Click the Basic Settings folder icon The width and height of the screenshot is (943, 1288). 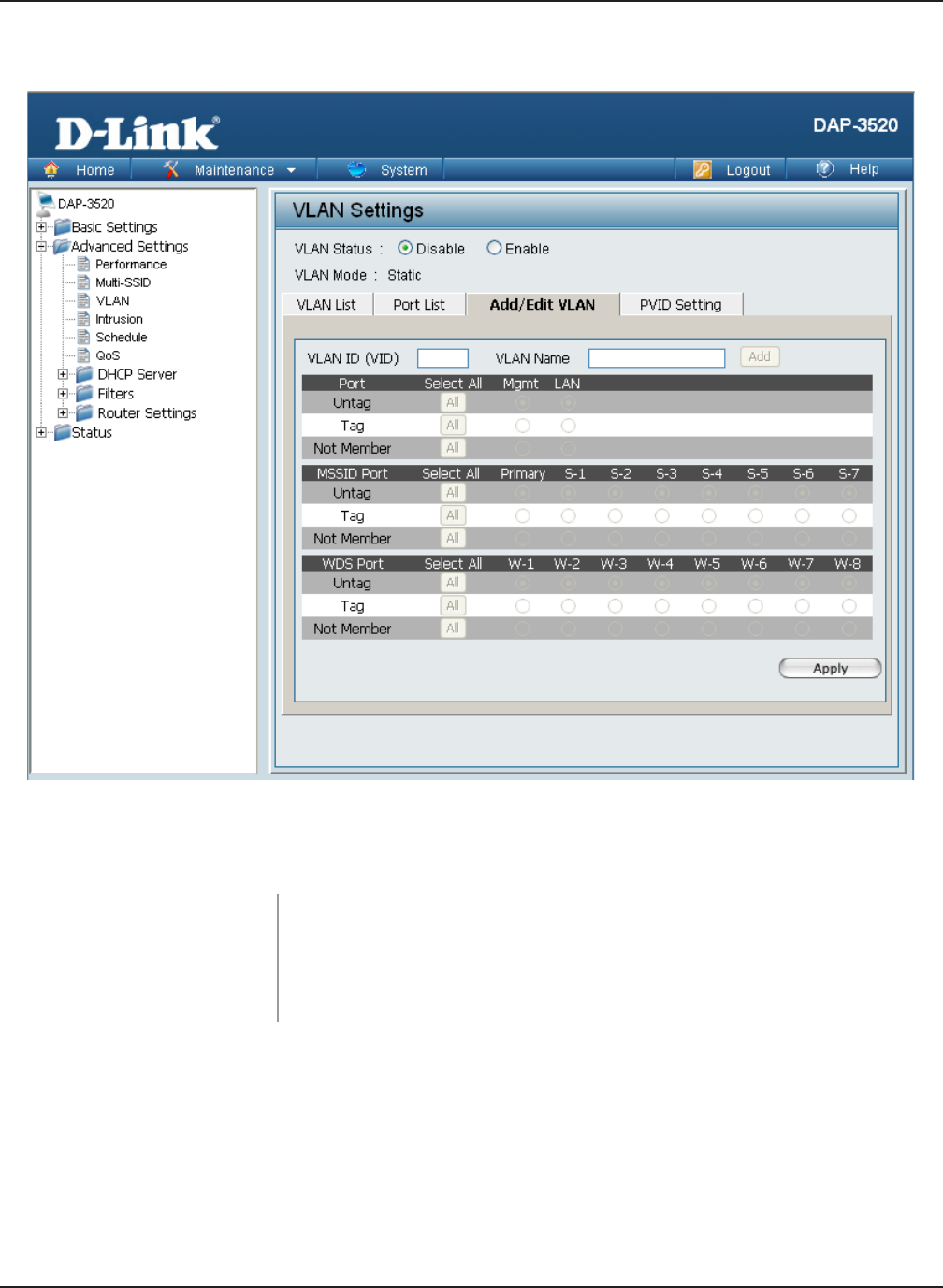coord(62,226)
